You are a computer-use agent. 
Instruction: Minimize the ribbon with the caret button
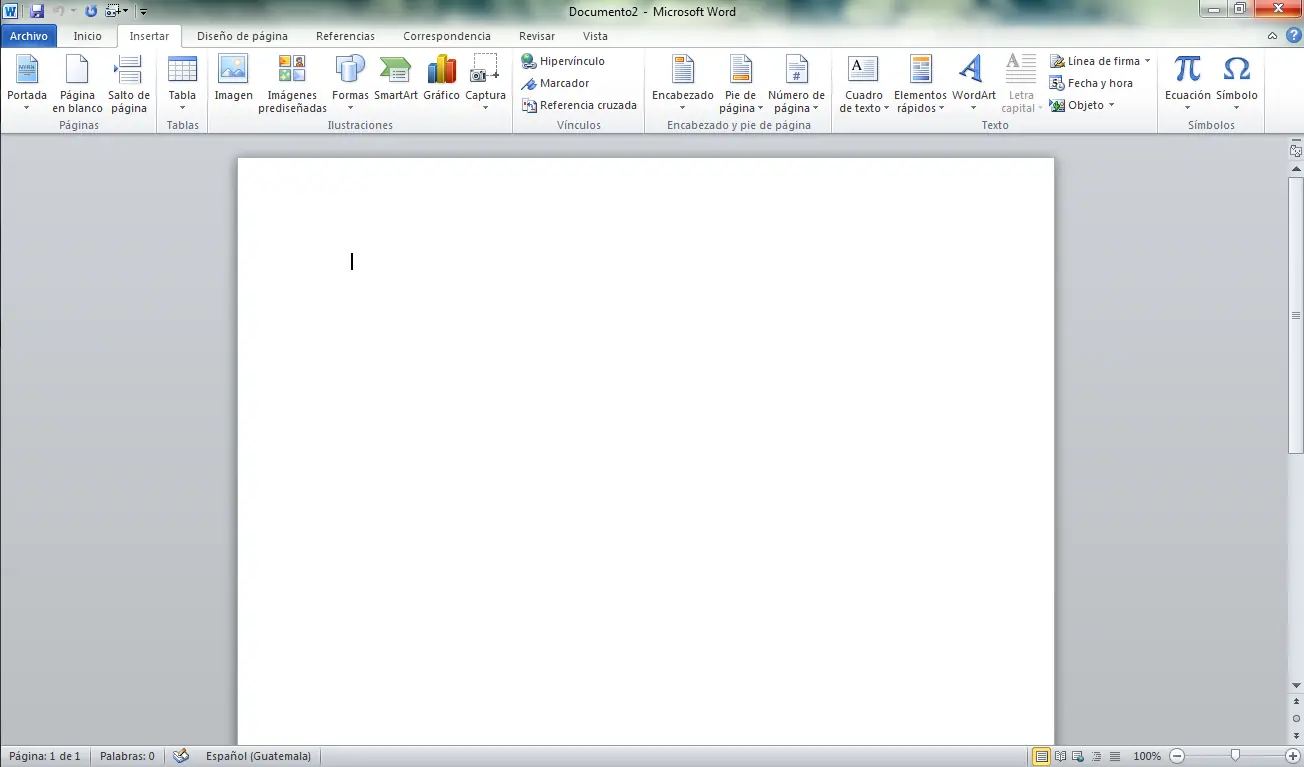[x=1272, y=35]
